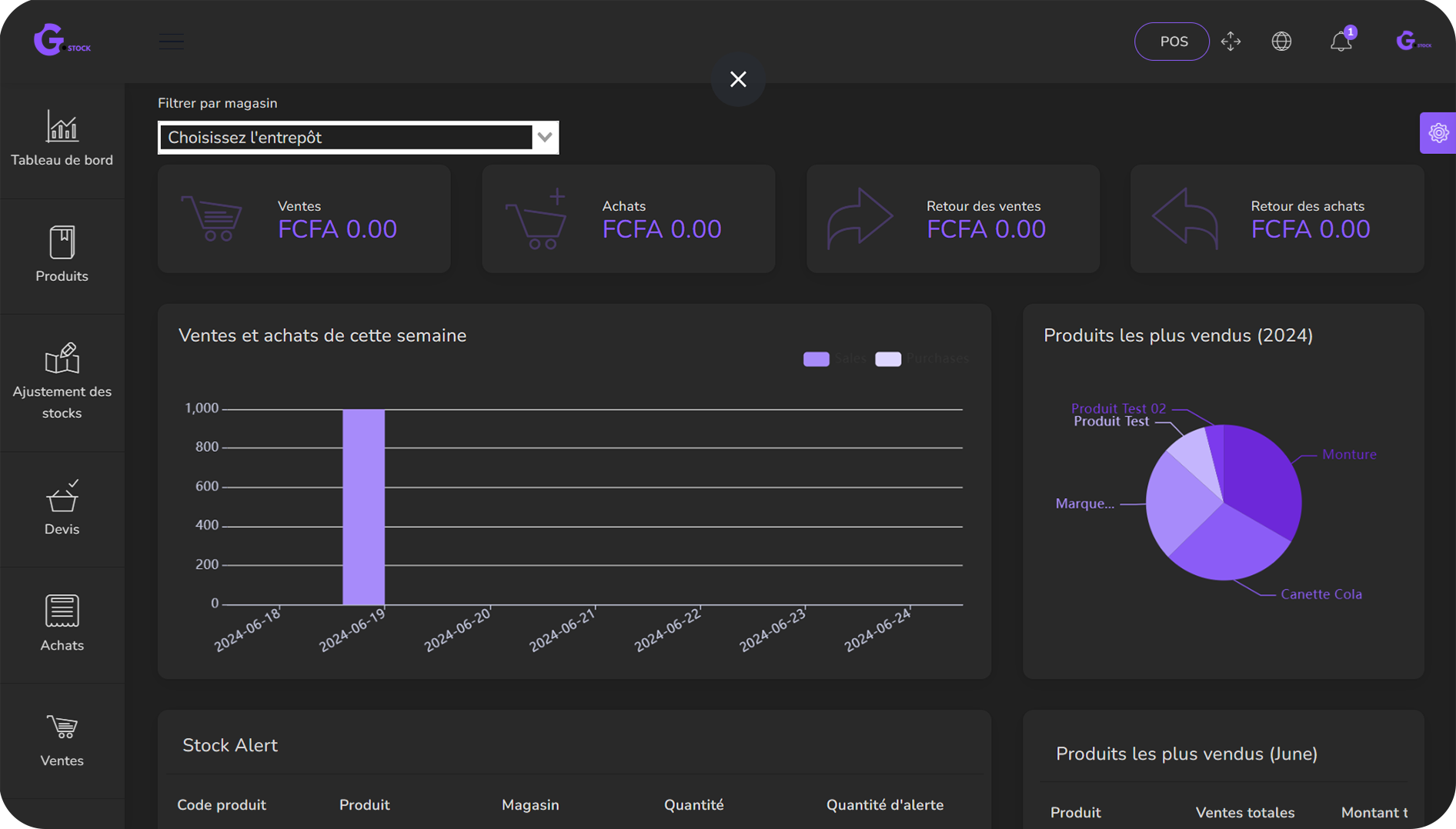Open notifications via the bell icon

point(1341,42)
